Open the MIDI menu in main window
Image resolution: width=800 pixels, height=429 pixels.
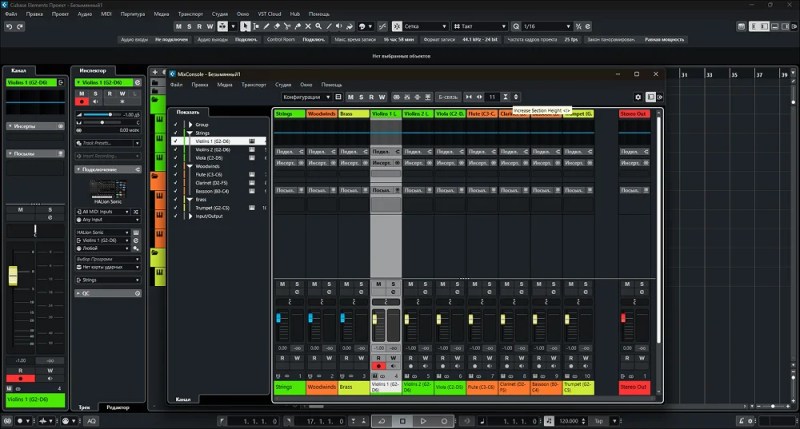106,14
